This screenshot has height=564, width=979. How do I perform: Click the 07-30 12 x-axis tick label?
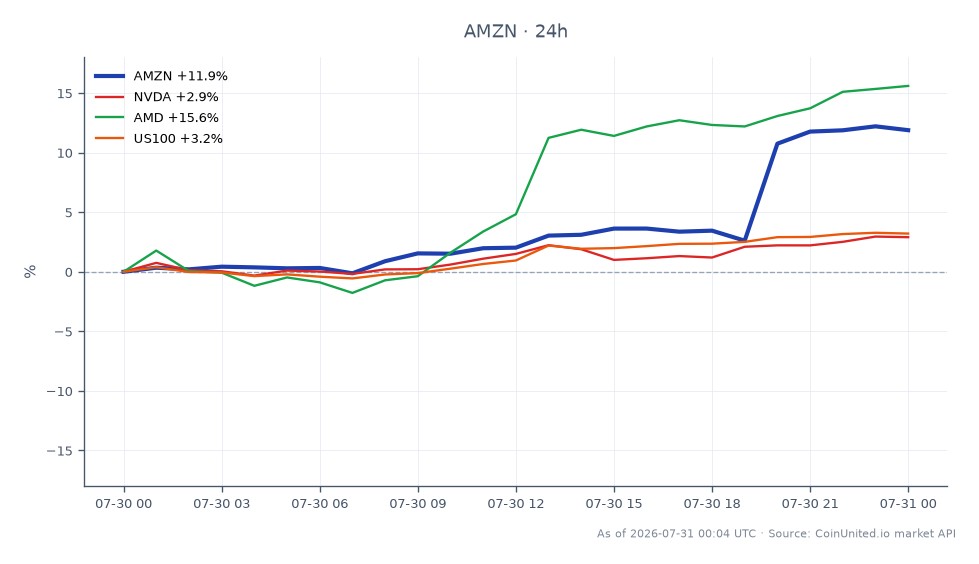click(516, 504)
